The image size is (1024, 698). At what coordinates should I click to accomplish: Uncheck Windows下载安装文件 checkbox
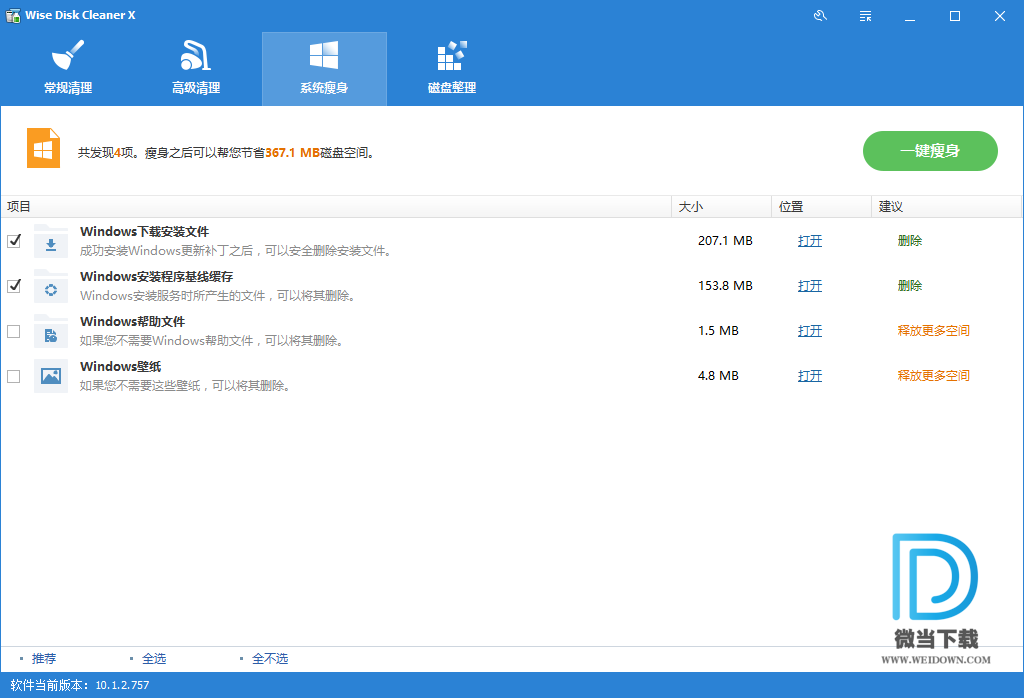pos(14,241)
